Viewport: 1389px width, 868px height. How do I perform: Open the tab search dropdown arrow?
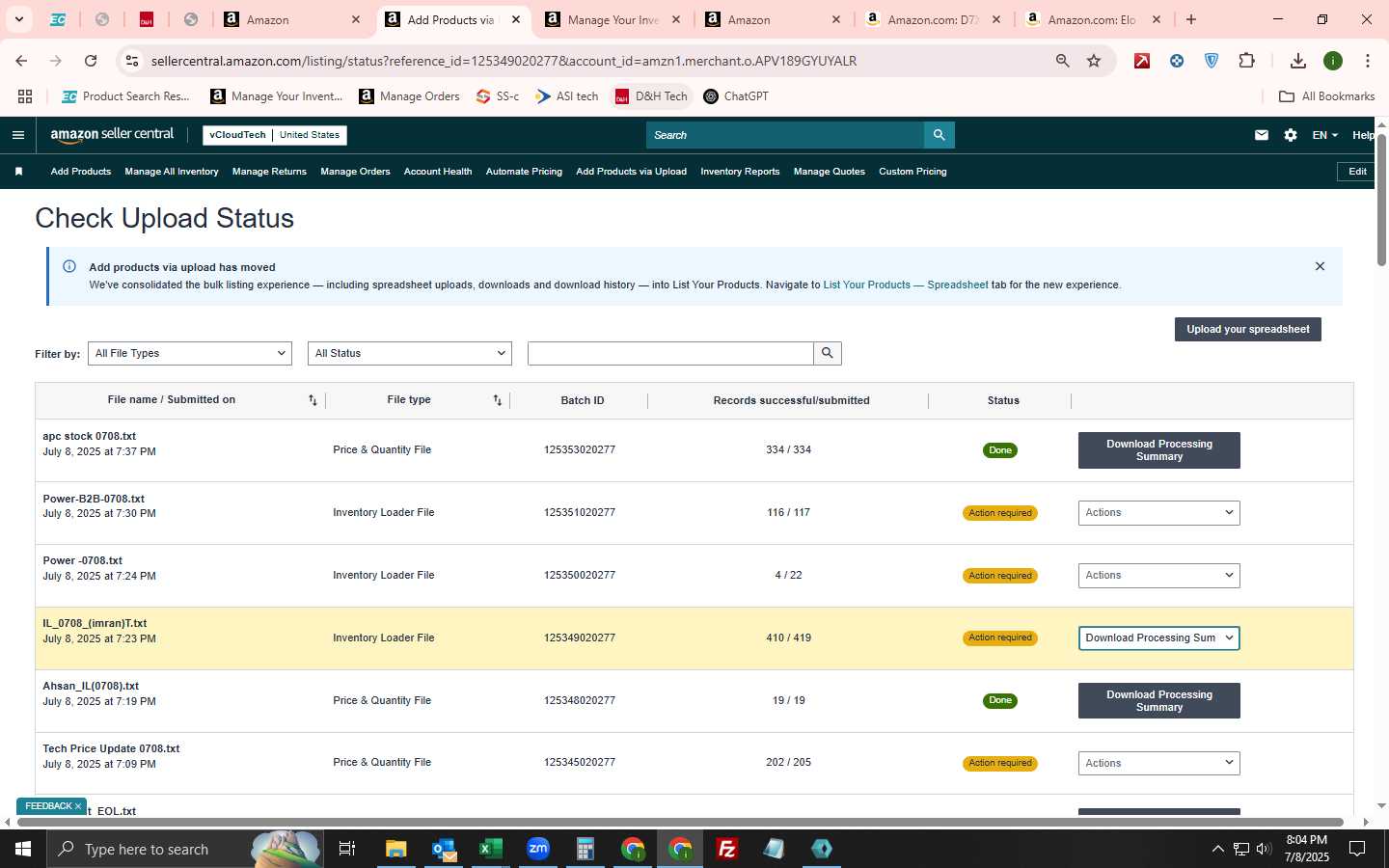(18, 19)
